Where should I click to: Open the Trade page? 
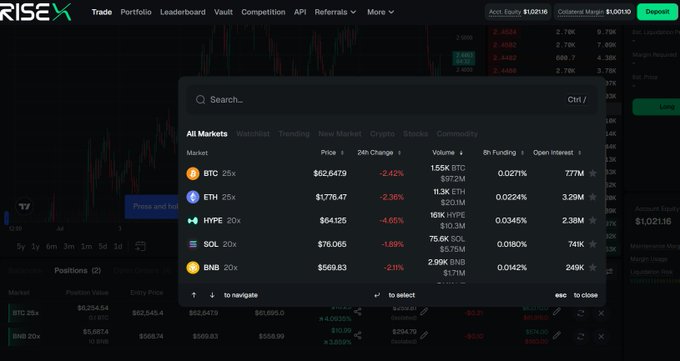coord(102,12)
